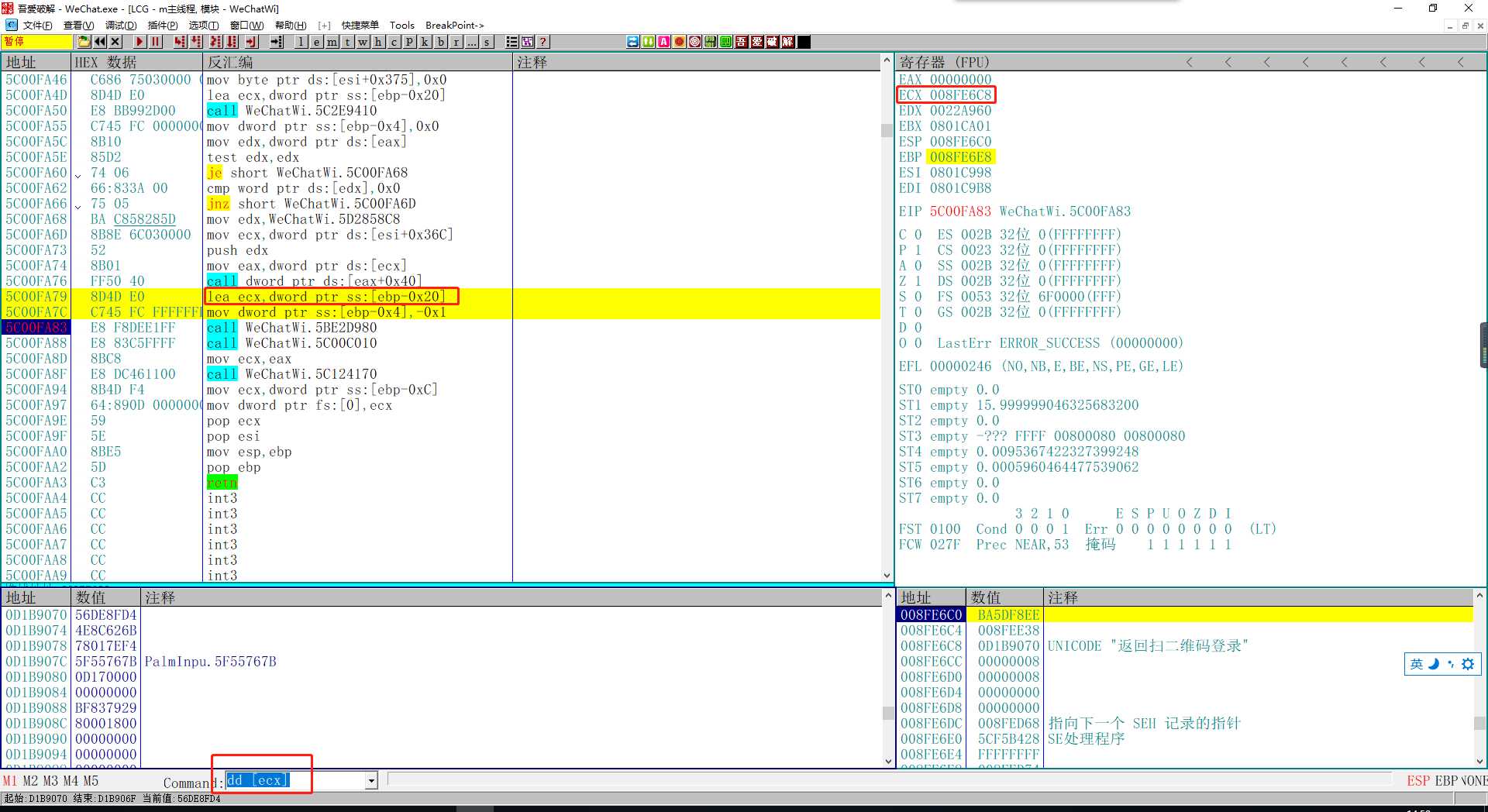Show Threads window via 't' button
Image resolution: width=1488 pixels, height=812 pixels.
point(347,42)
